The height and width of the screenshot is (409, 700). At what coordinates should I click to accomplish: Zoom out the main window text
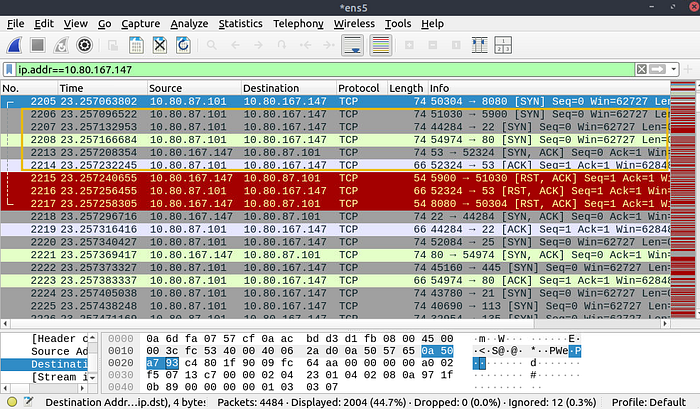[x=433, y=45]
